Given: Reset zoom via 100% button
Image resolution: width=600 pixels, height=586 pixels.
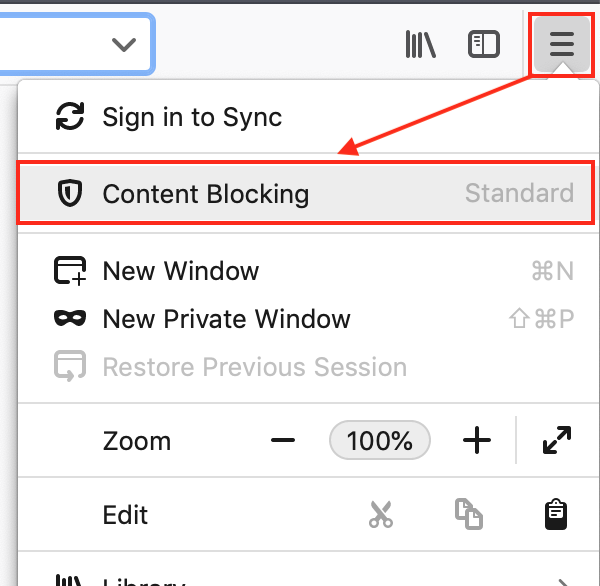Looking at the screenshot, I should click(x=380, y=440).
